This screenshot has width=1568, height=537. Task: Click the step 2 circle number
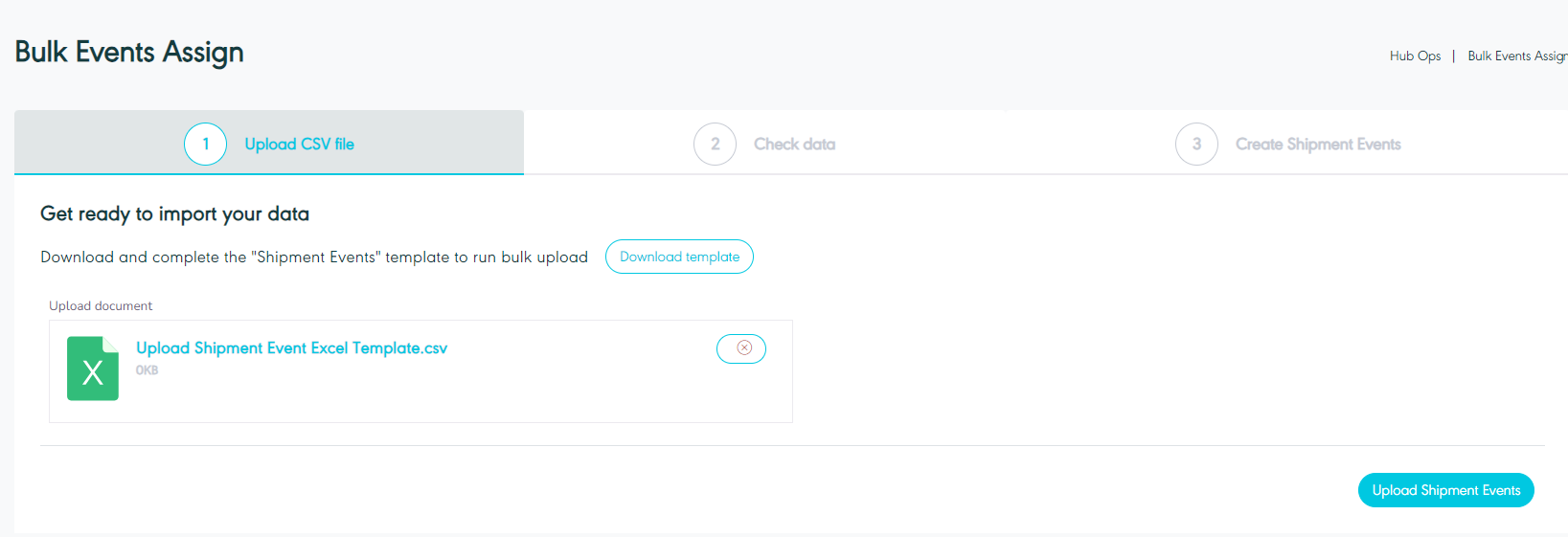pos(715,145)
